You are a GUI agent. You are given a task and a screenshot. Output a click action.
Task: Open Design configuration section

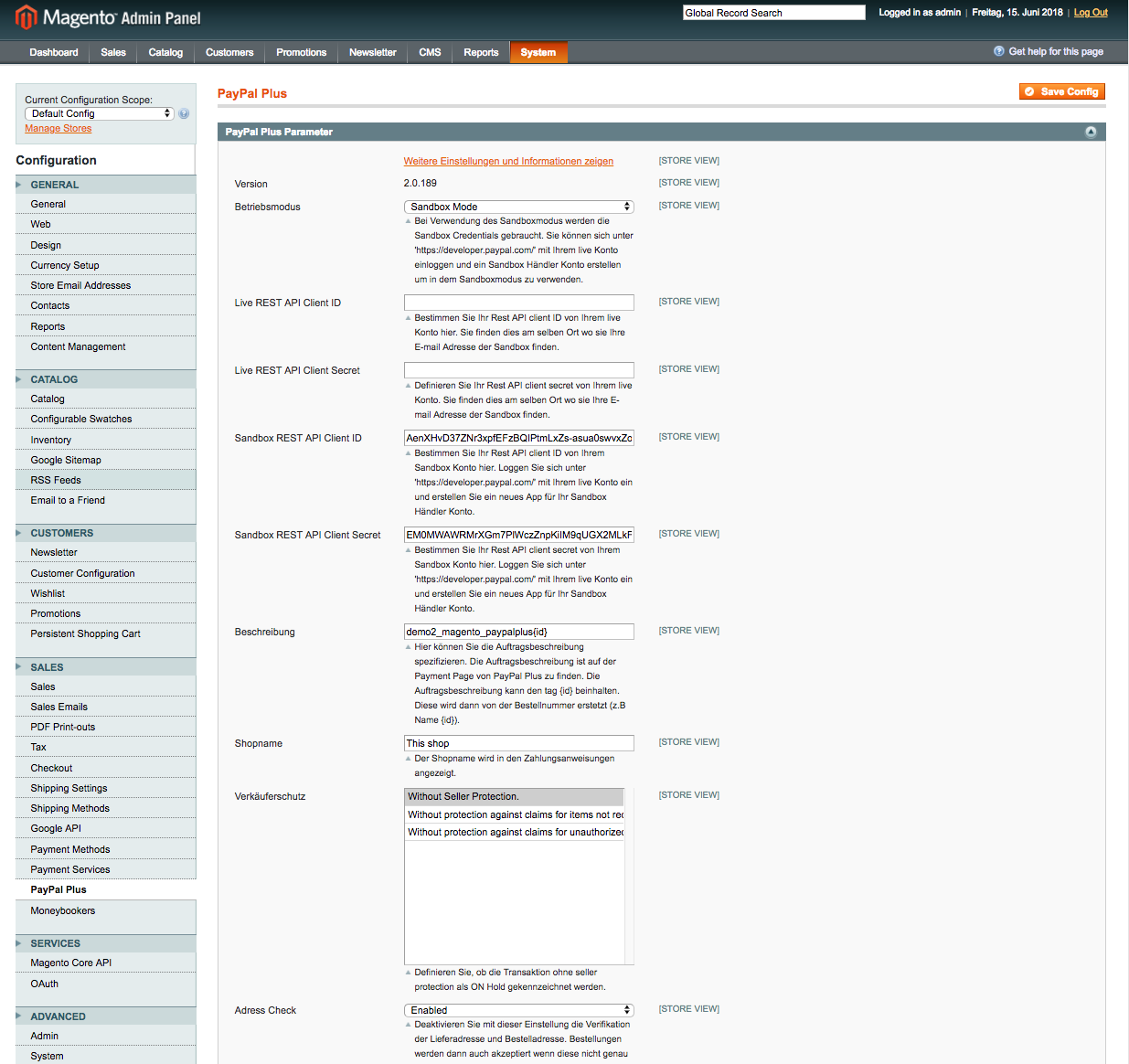click(106, 245)
